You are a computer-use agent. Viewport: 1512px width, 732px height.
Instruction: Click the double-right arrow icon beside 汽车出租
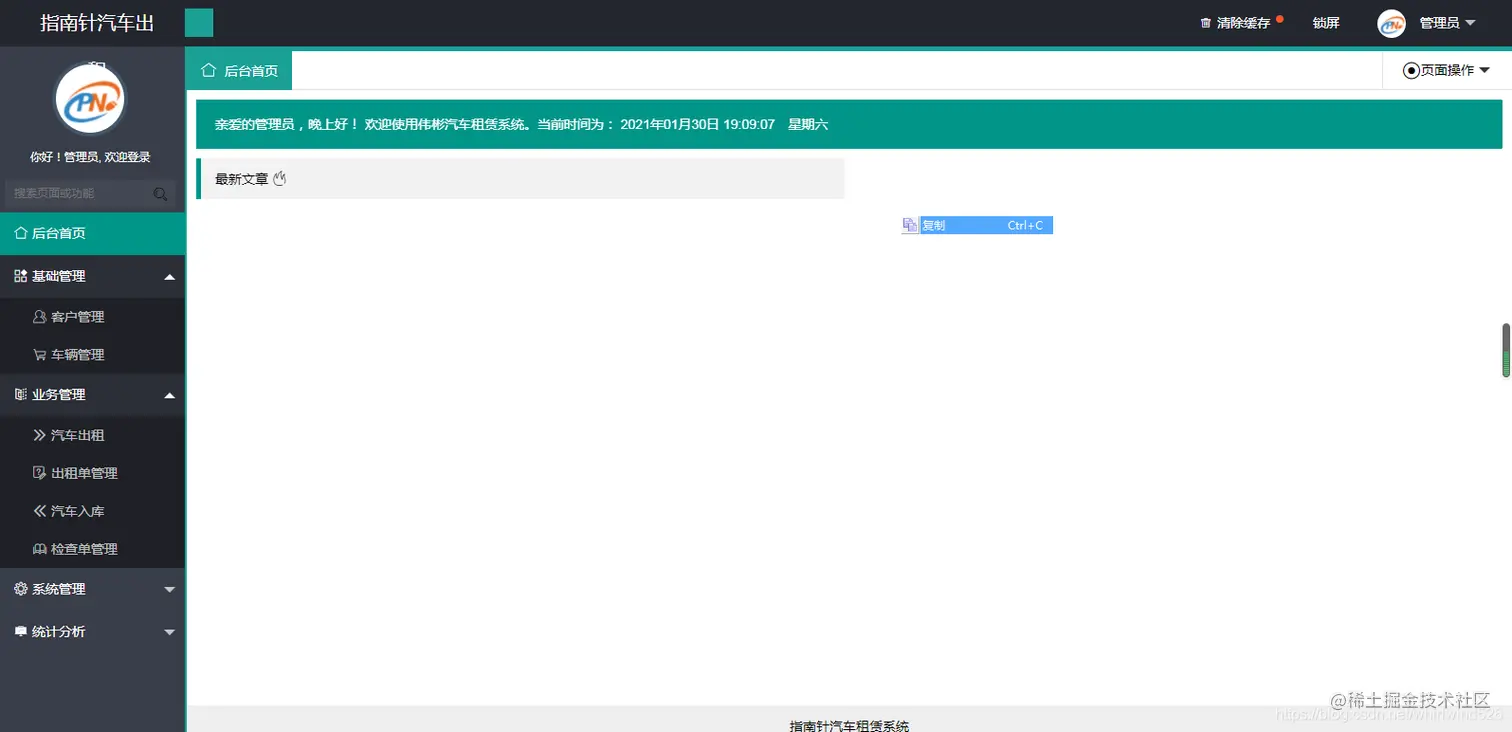click(40, 435)
